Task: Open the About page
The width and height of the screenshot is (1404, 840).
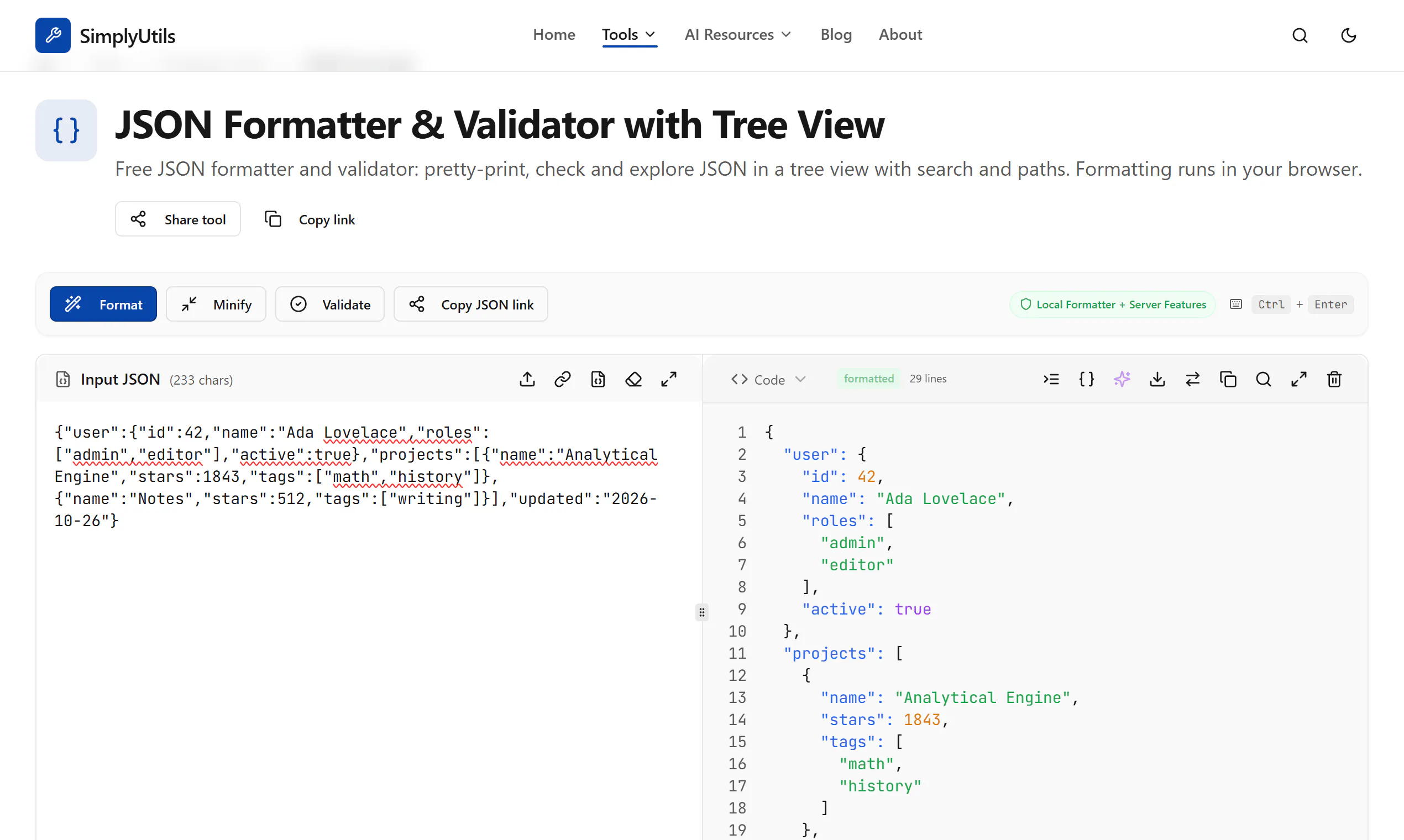Action: tap(900, 35)
